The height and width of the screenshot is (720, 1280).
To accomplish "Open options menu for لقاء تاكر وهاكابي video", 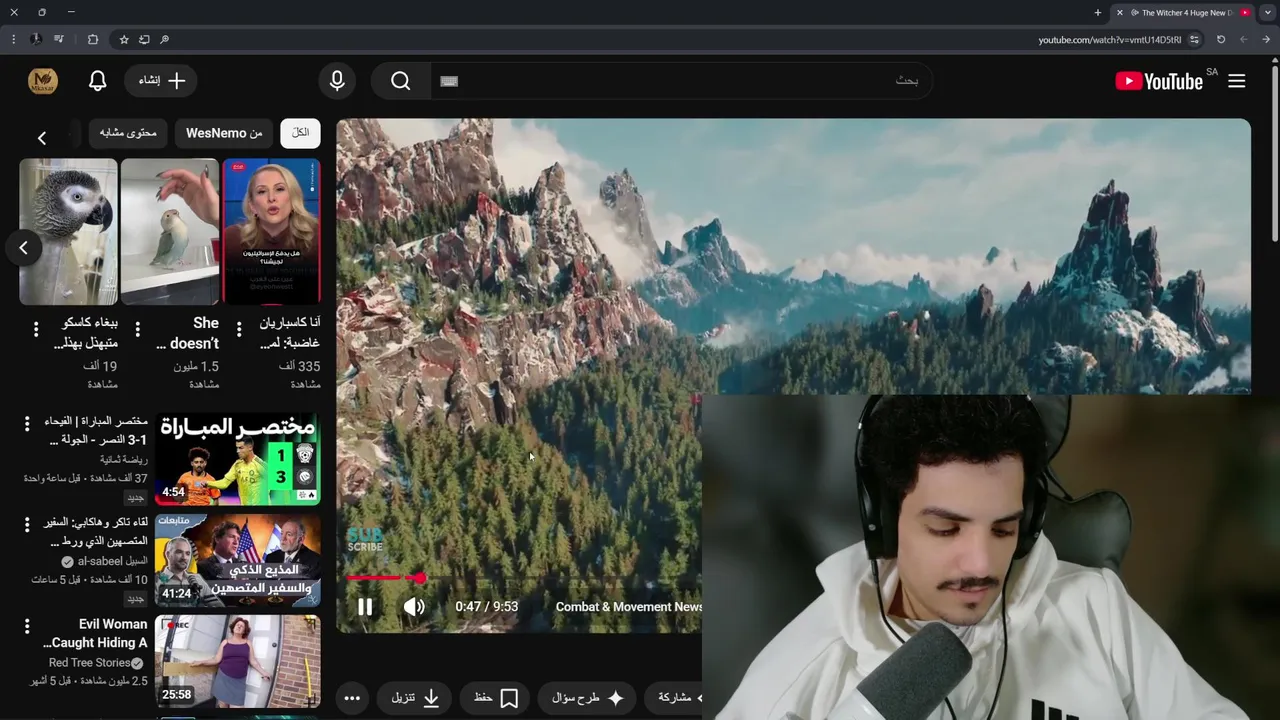I will (x=27, y=524).
